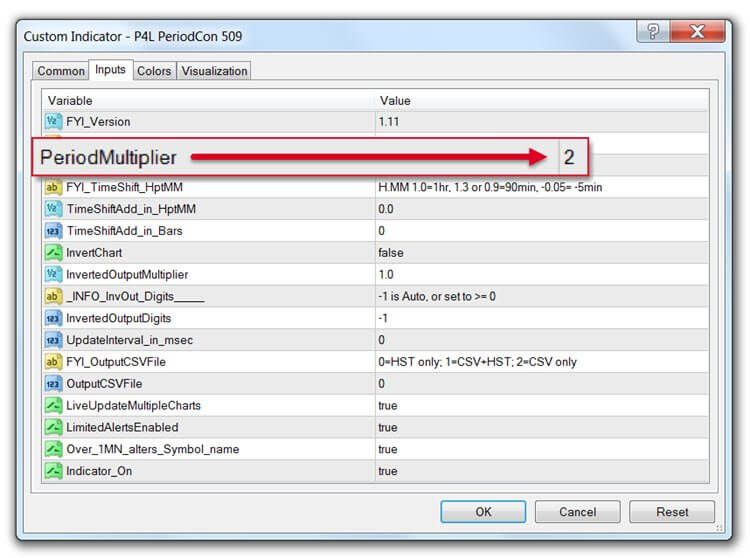The height and width of the screenshot is (558, 750).
Task: Switch to the Common tab
Action: click(x=61, y=71)
